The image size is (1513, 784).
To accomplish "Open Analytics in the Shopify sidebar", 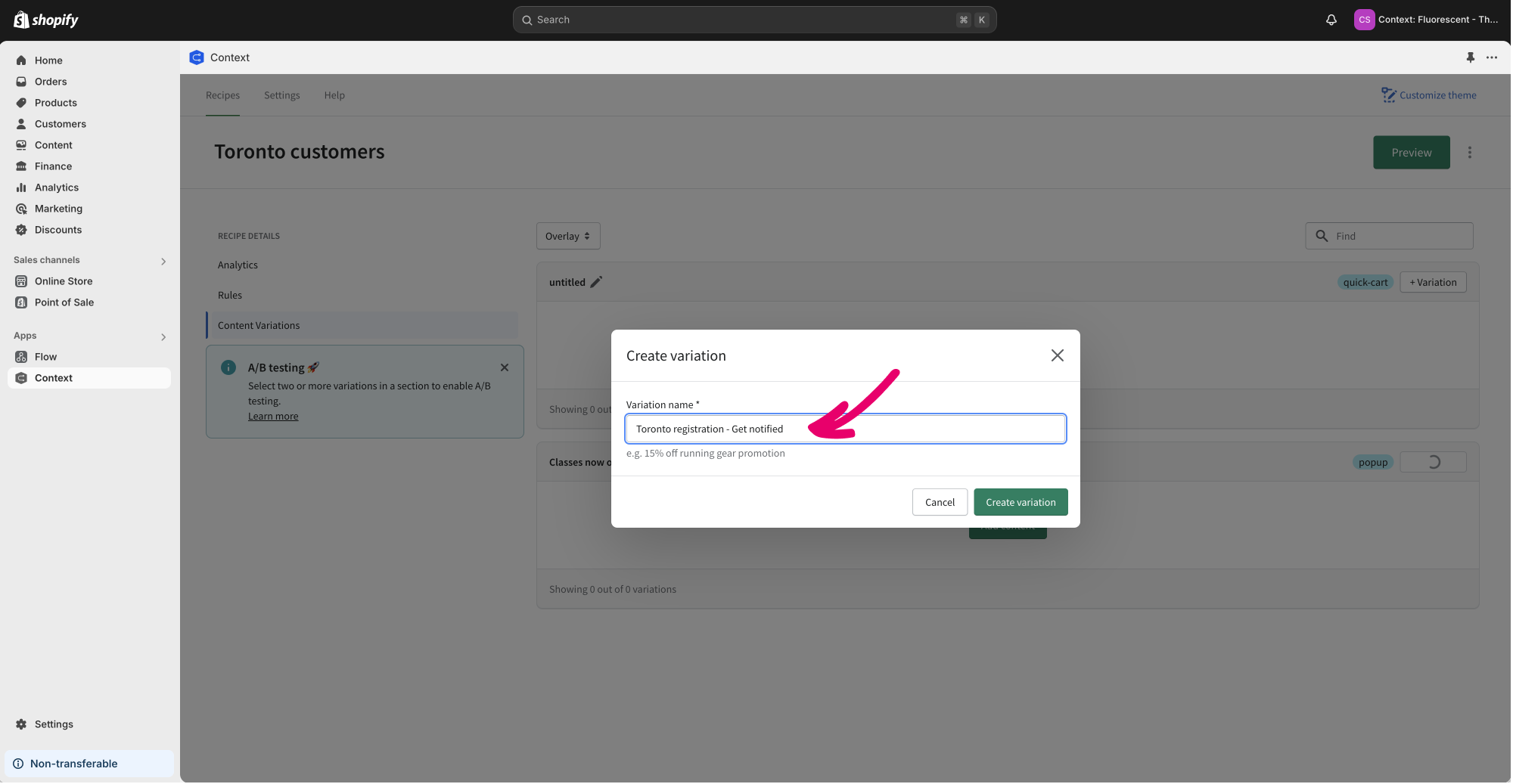I will point(56,187).
